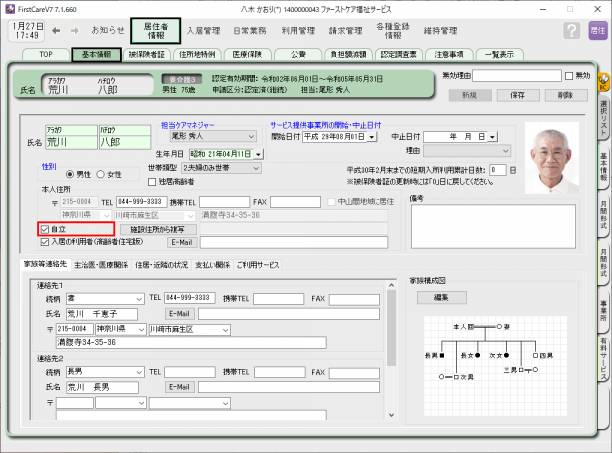
Task: Open help with the question mark icon
Action: 571,30
